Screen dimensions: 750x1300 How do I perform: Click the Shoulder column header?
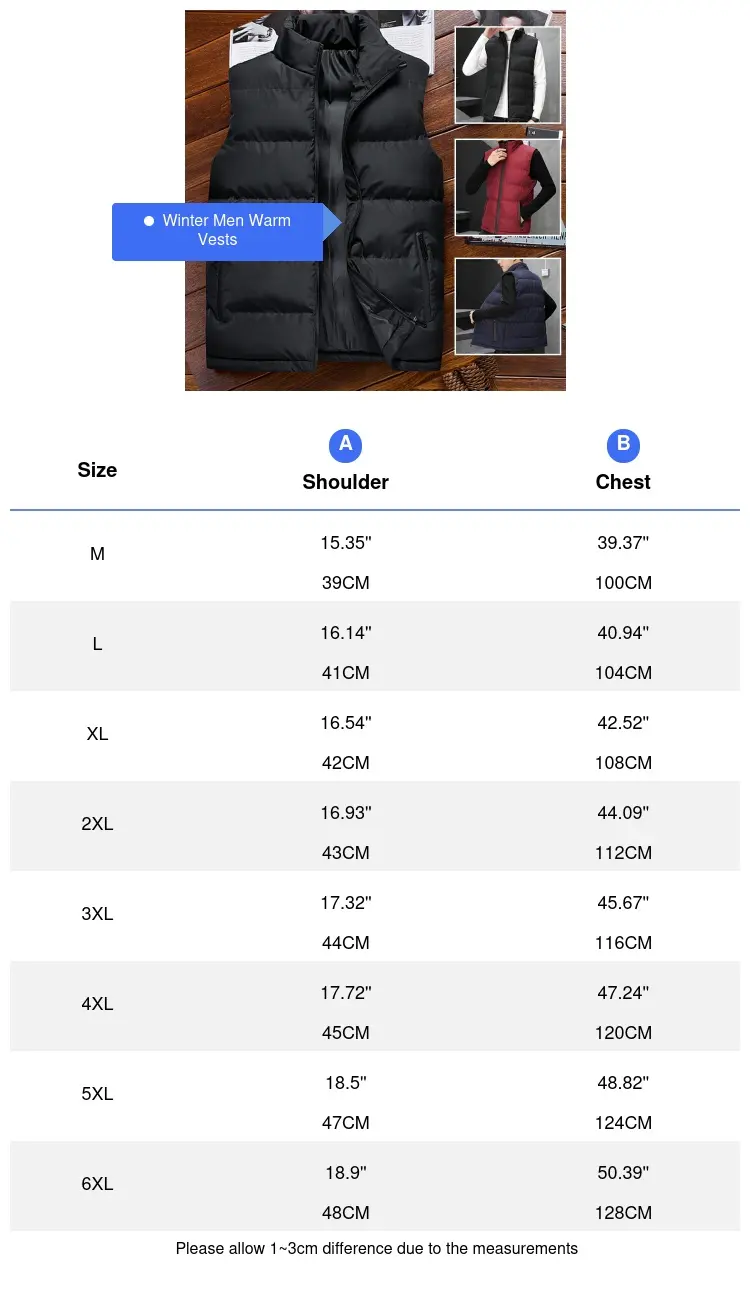[x=345, y=482]
